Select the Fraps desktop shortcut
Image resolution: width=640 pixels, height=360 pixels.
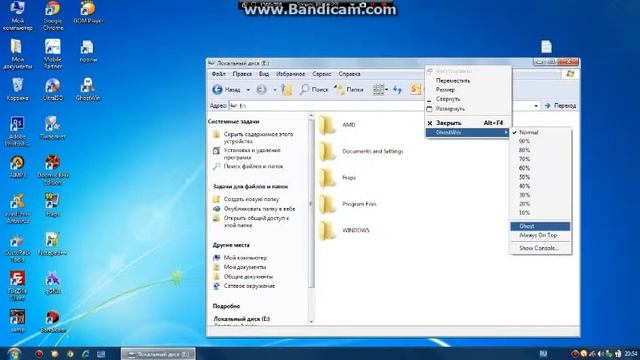point(53,205)
